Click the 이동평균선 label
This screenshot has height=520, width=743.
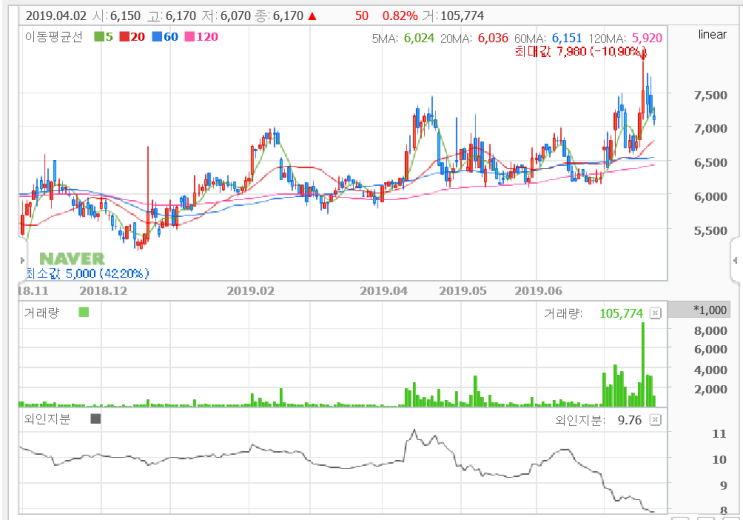pos(54,36)
